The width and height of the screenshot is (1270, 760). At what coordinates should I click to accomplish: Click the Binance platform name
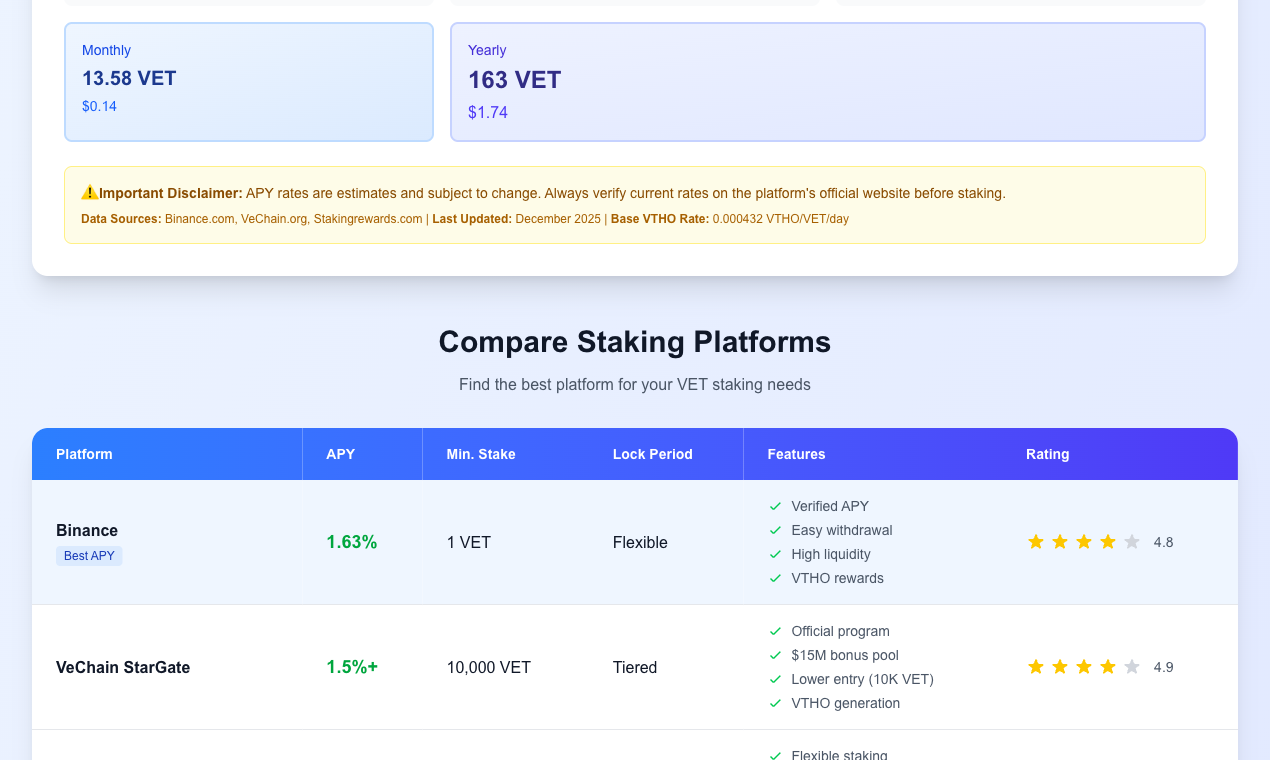click(x=87, y=530)
